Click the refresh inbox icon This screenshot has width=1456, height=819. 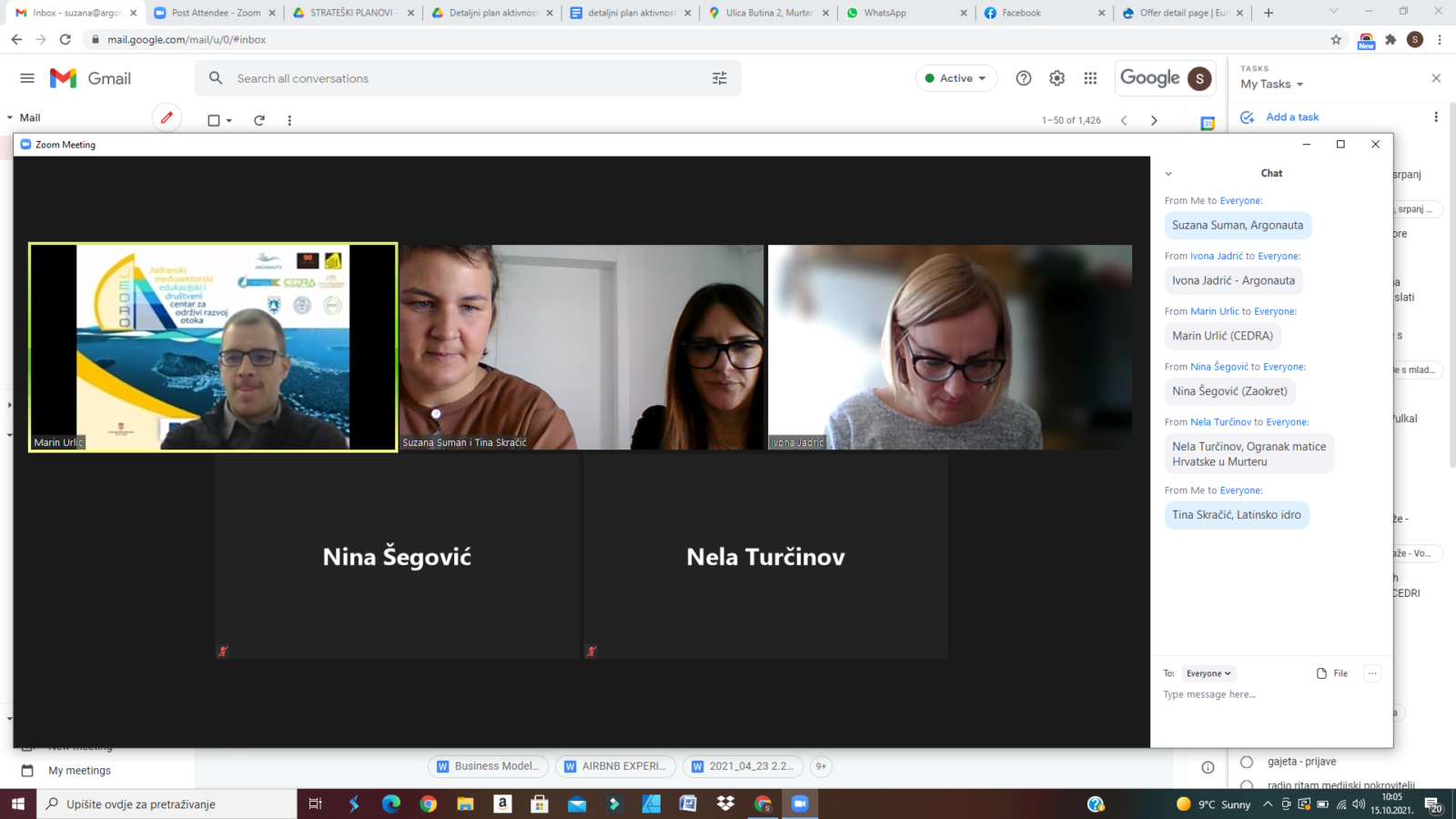click(259, 120)
